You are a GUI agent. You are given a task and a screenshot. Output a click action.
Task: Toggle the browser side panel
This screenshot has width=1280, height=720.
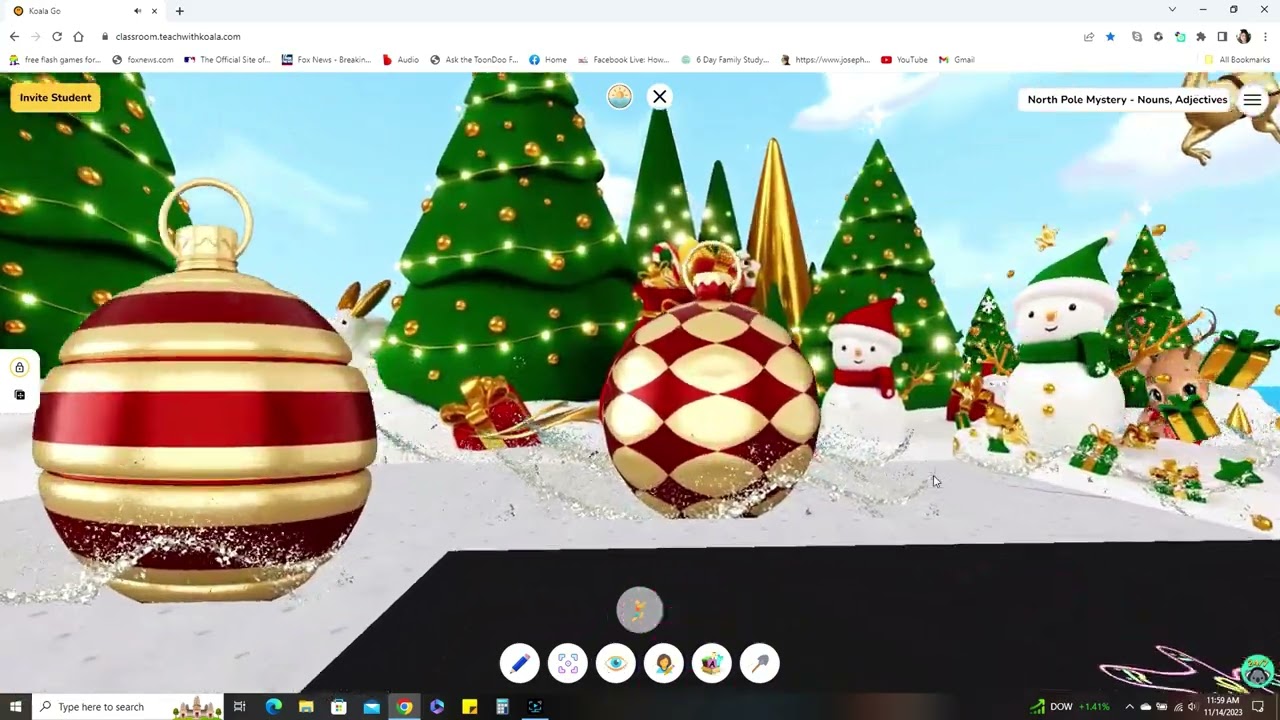1222,37
